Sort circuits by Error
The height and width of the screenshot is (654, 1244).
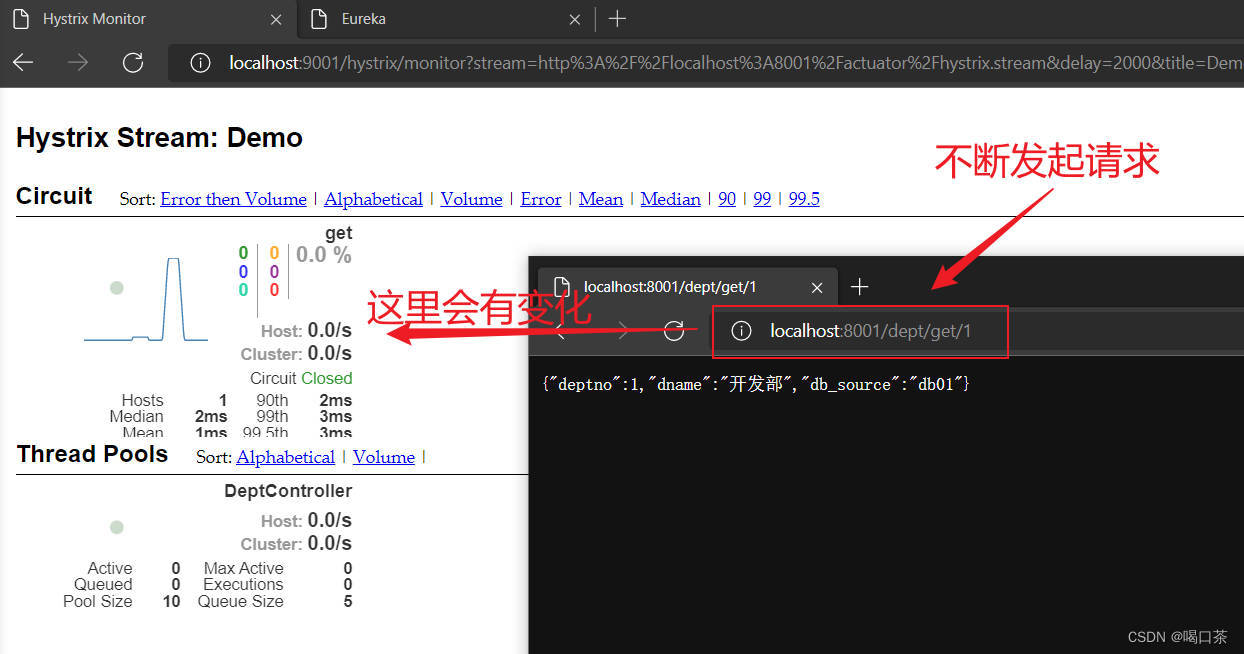[541, 199]
